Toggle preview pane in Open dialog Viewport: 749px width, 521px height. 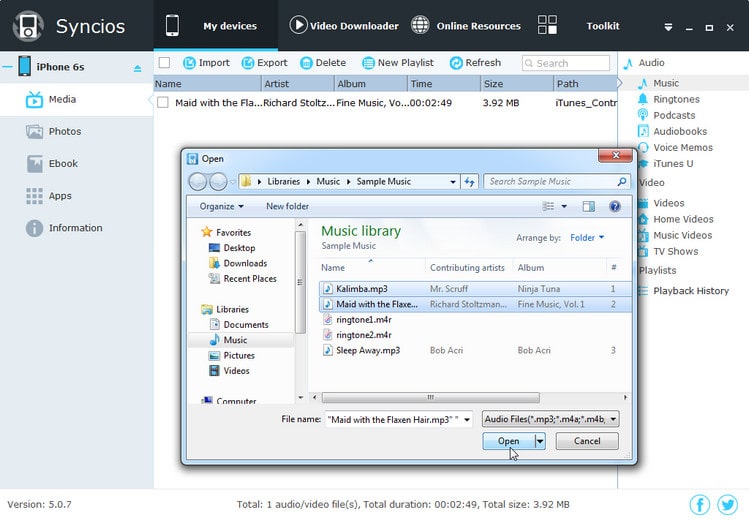[x=588, y=206]
